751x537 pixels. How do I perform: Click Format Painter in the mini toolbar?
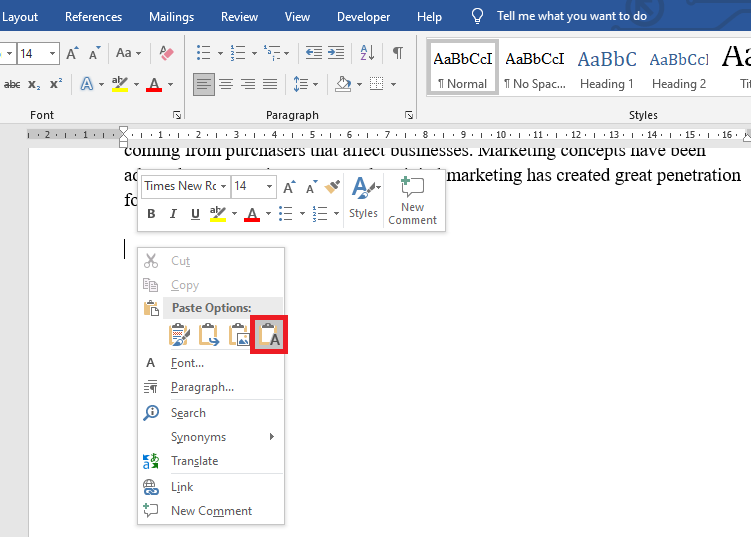pyautogui.click(x=332, y=186)
